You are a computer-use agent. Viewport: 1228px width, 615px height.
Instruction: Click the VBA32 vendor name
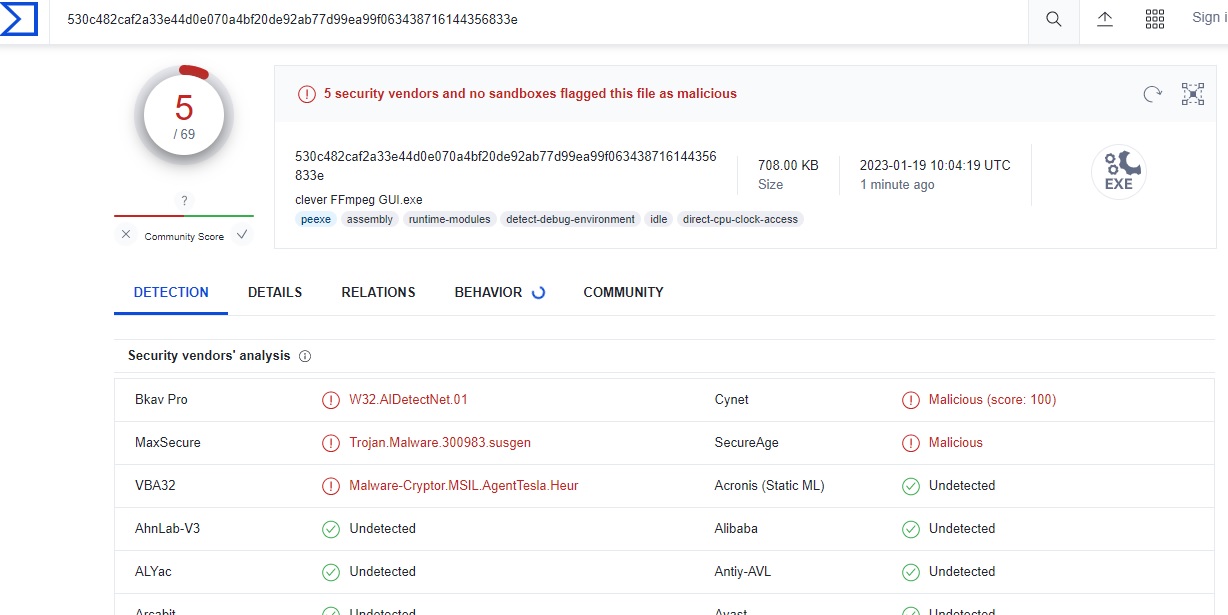click(155, 486)
